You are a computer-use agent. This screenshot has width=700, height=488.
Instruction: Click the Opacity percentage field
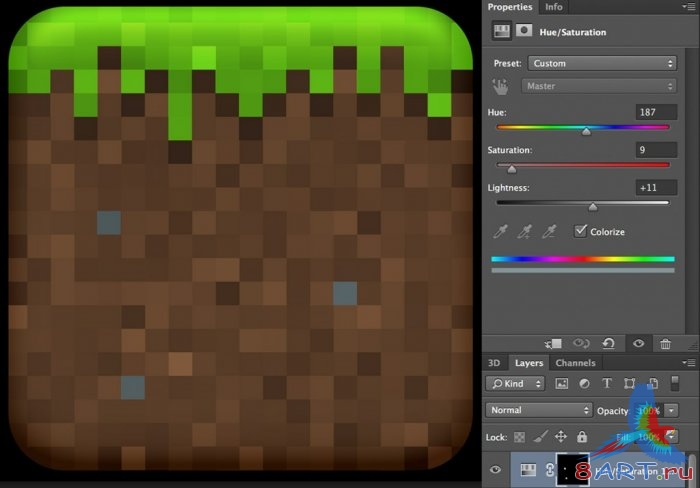click(649, 410)
